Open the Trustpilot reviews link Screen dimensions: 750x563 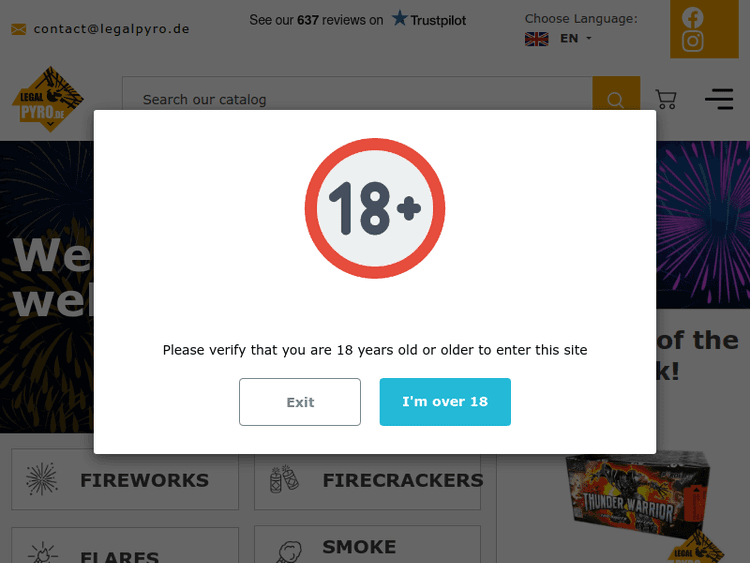tap(357, 20)
